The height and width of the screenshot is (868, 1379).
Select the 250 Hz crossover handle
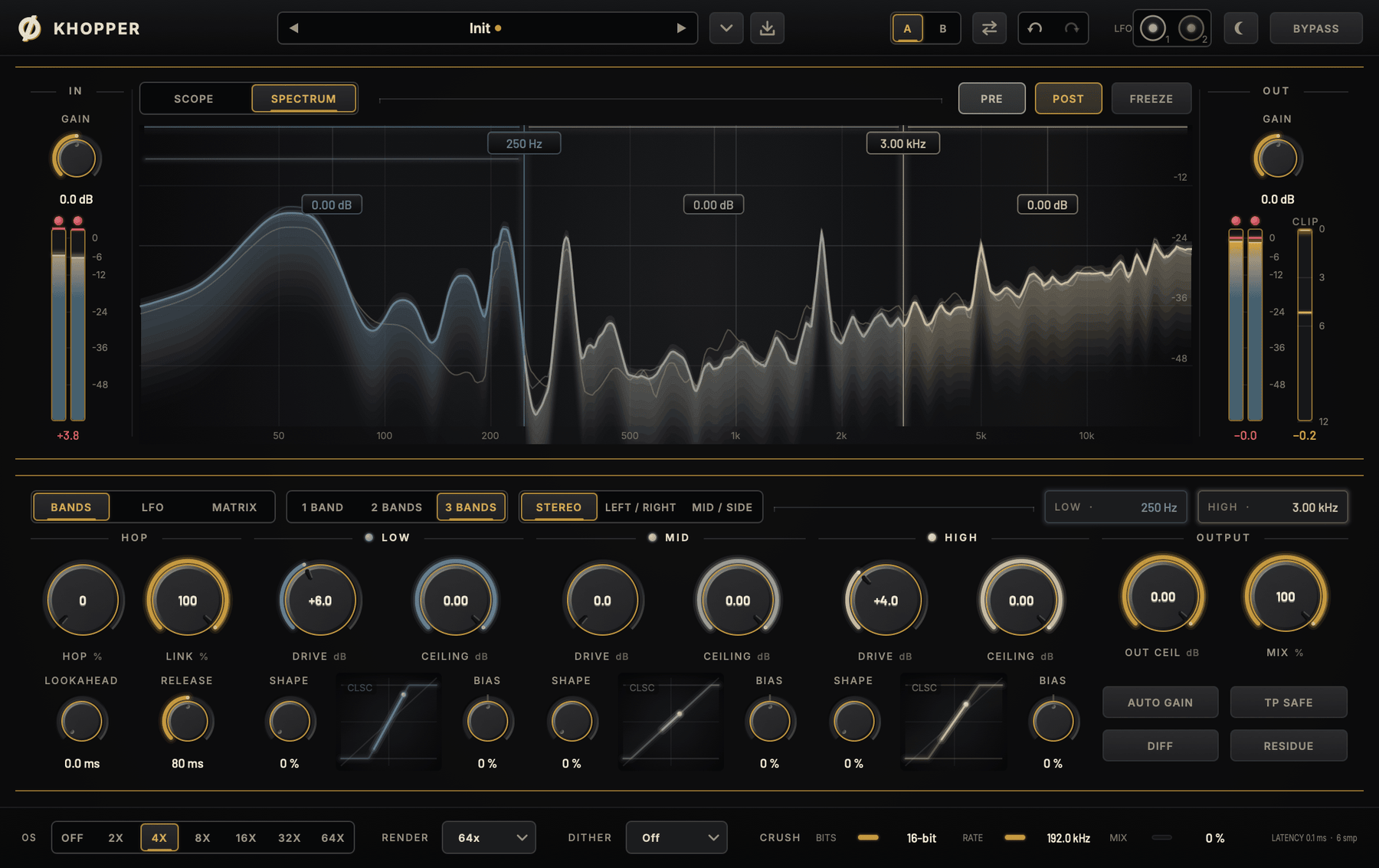(524, 143)
